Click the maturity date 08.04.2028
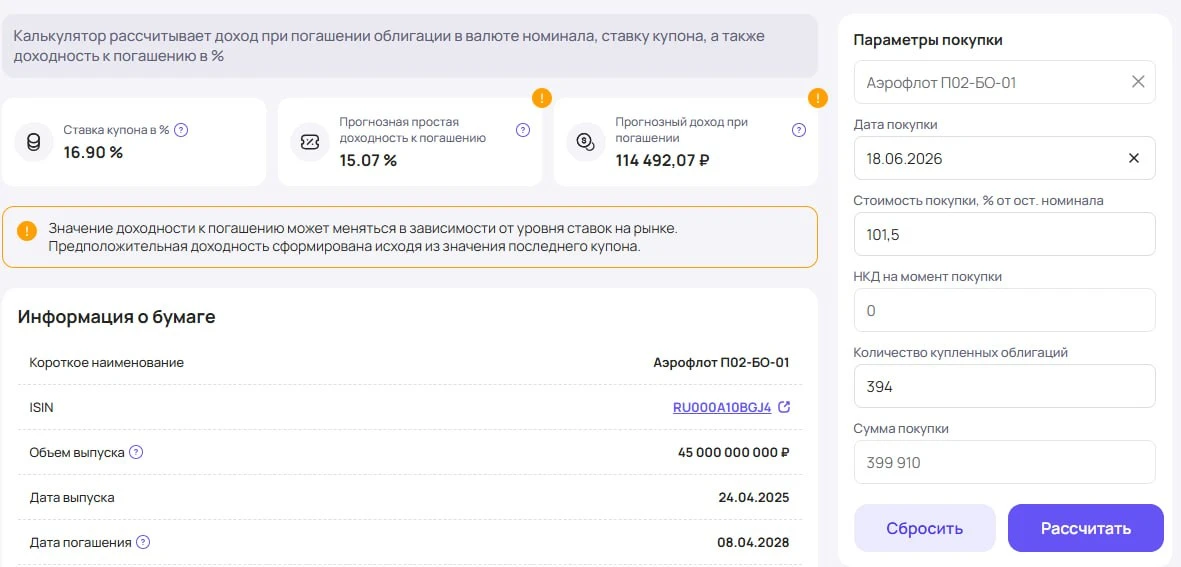 (x=754, y=542)
